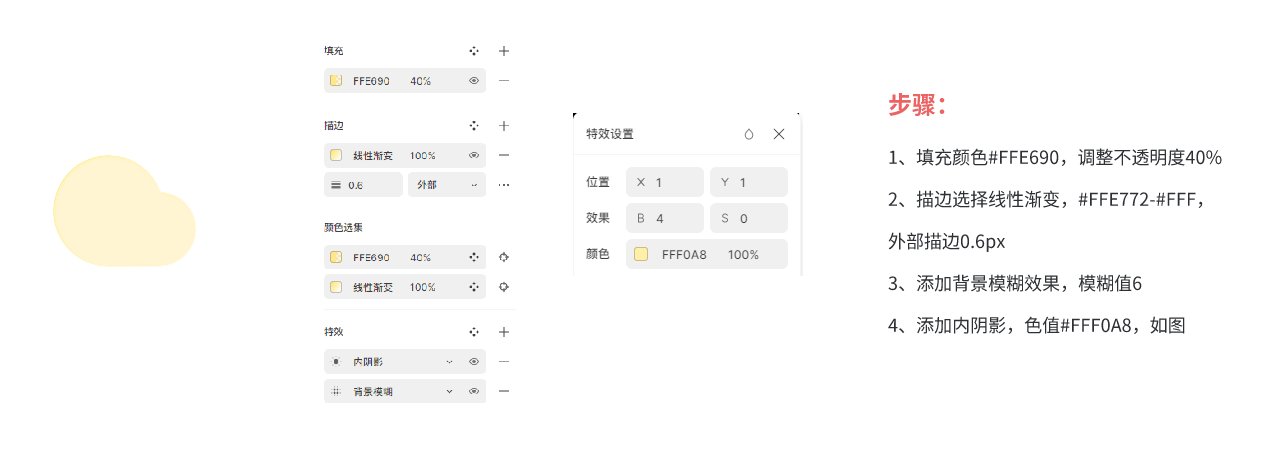
Task: Remove the 内阴影 effect
Action: coord(504,361)
